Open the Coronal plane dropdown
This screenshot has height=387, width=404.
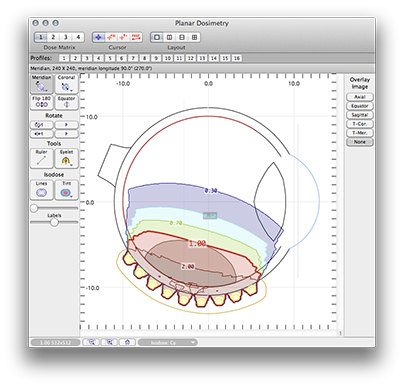coord(66,84)
